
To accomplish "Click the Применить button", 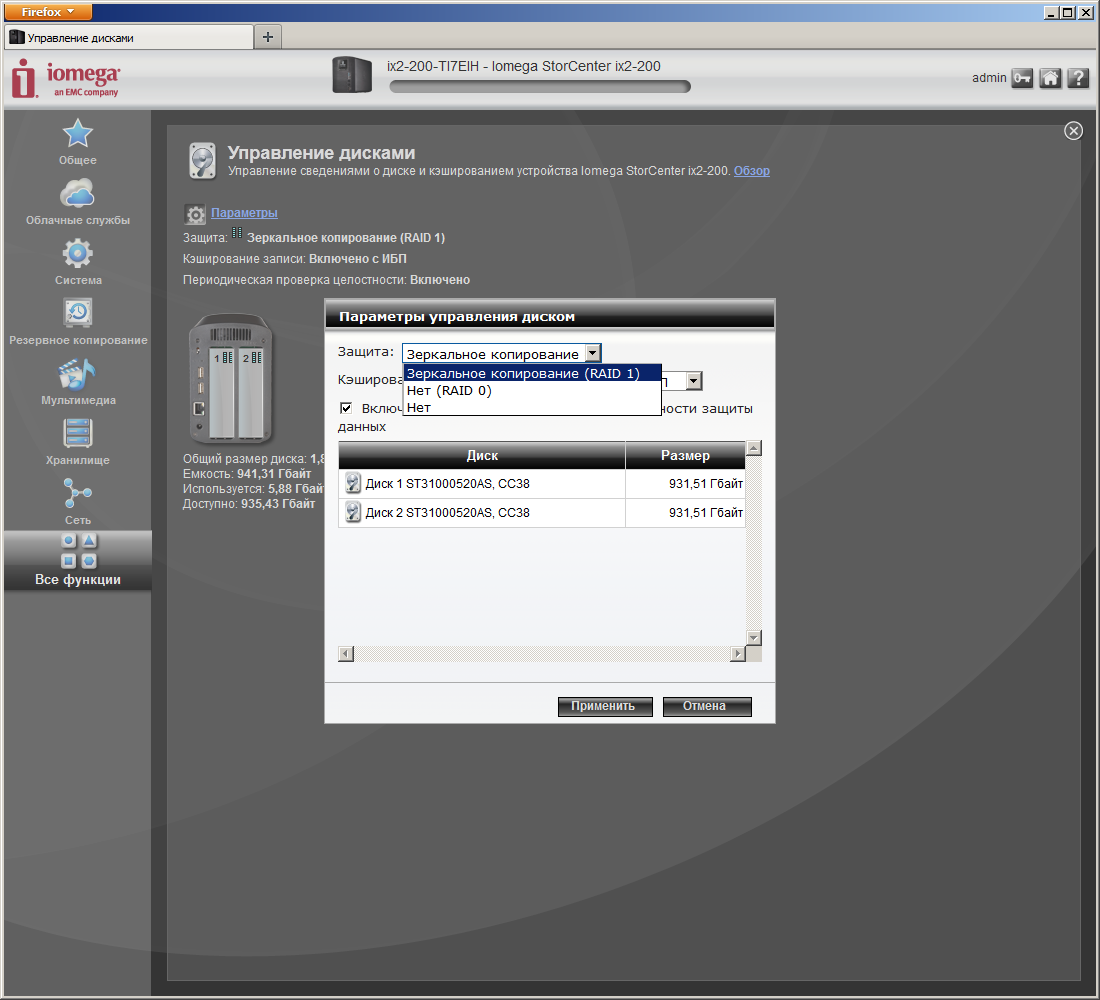I will pos(605,706).
